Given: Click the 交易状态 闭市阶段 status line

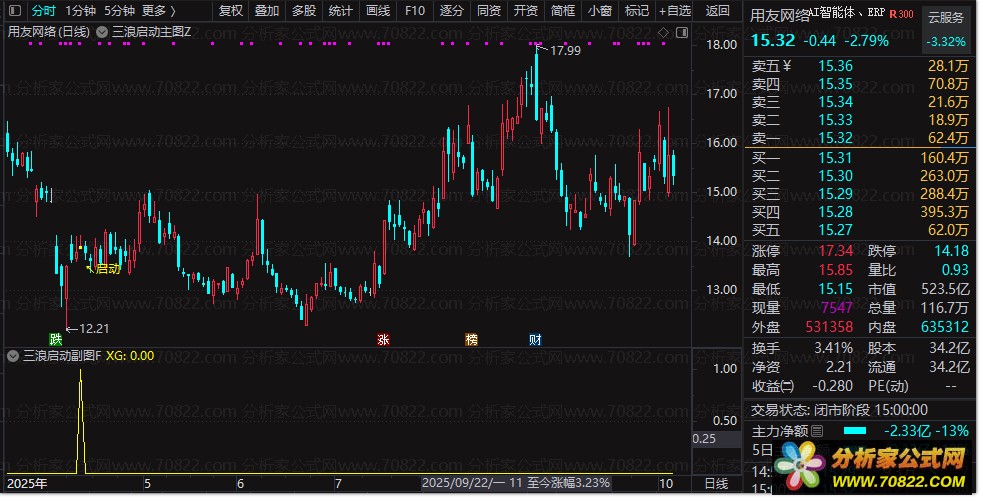Looking at the screenshot, I should [839, 410].
